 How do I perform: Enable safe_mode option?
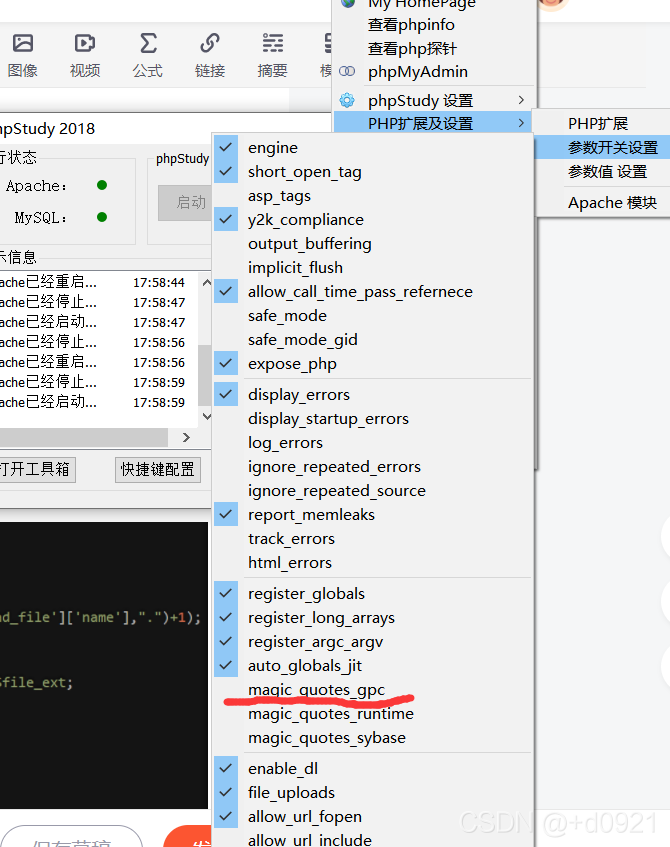click(373, 315)
